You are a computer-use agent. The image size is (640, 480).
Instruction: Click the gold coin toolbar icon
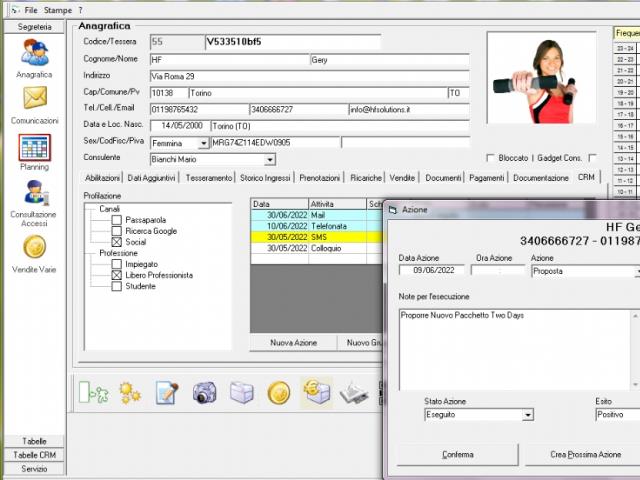point(279,393)
